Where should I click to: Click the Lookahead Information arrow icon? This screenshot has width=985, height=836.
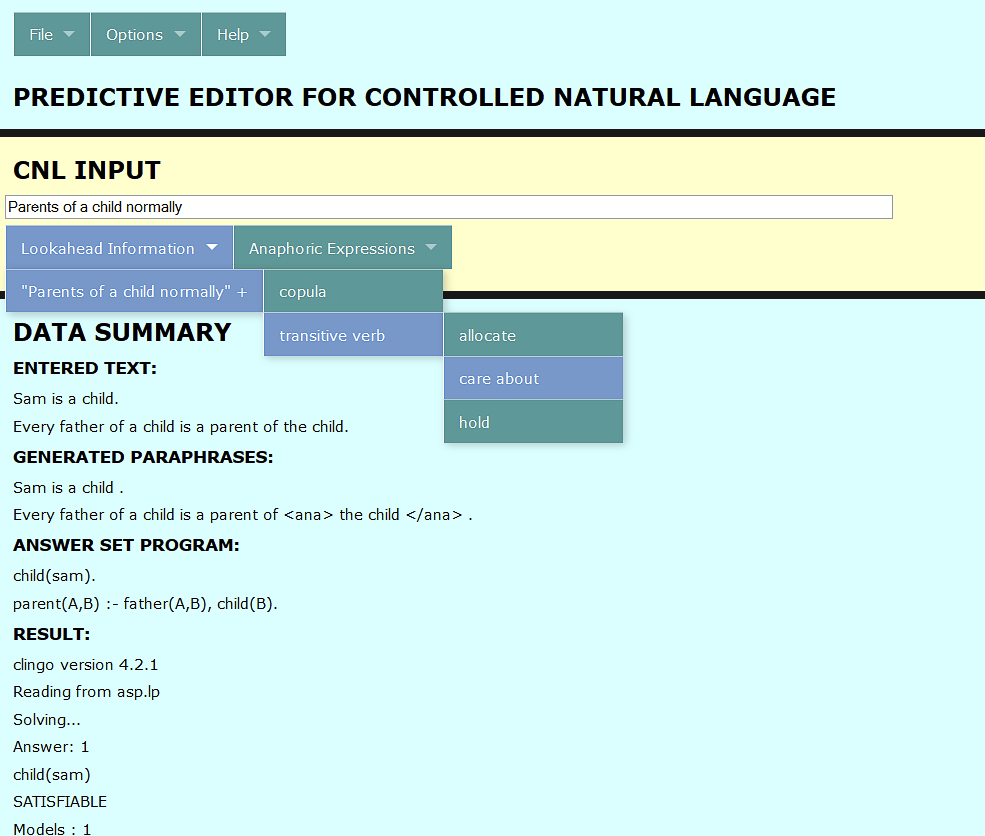[x=212, y=247]
